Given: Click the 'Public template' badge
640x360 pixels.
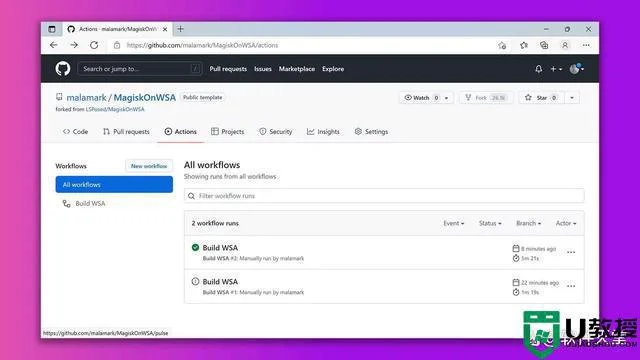Looking at the screenshot, I should [x=202, y=97].
